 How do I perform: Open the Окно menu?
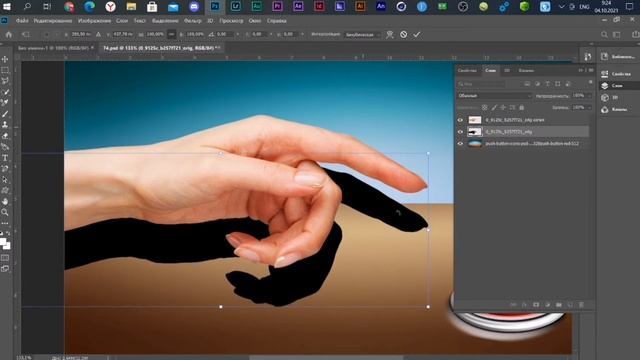coord(255,21)
